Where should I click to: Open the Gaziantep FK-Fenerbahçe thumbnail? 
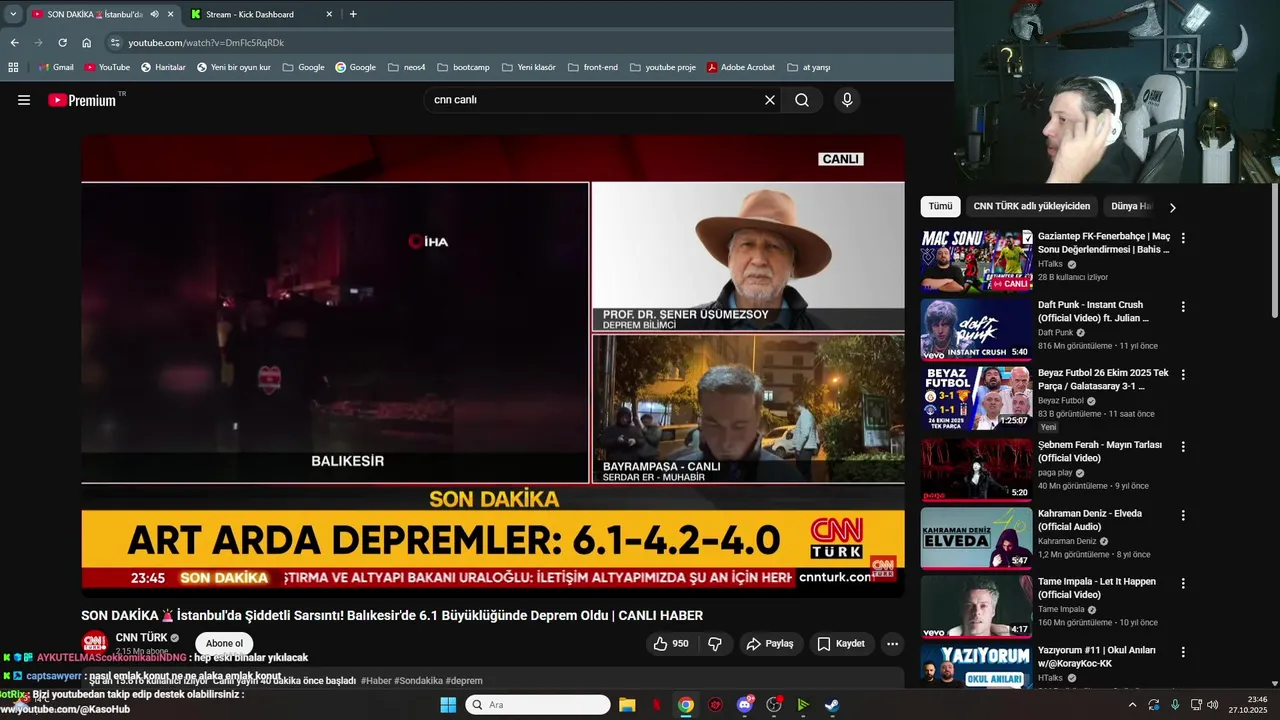point(976,261)
